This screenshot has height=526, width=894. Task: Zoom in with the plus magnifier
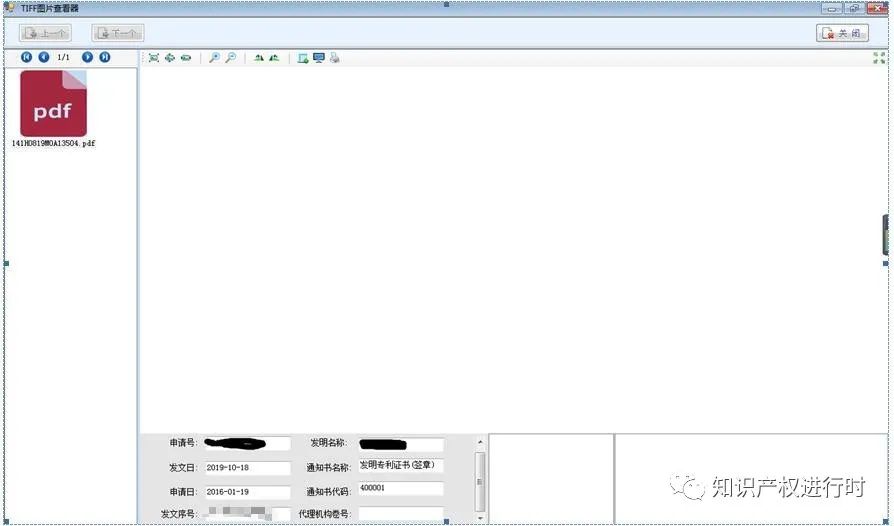[214, 58]
